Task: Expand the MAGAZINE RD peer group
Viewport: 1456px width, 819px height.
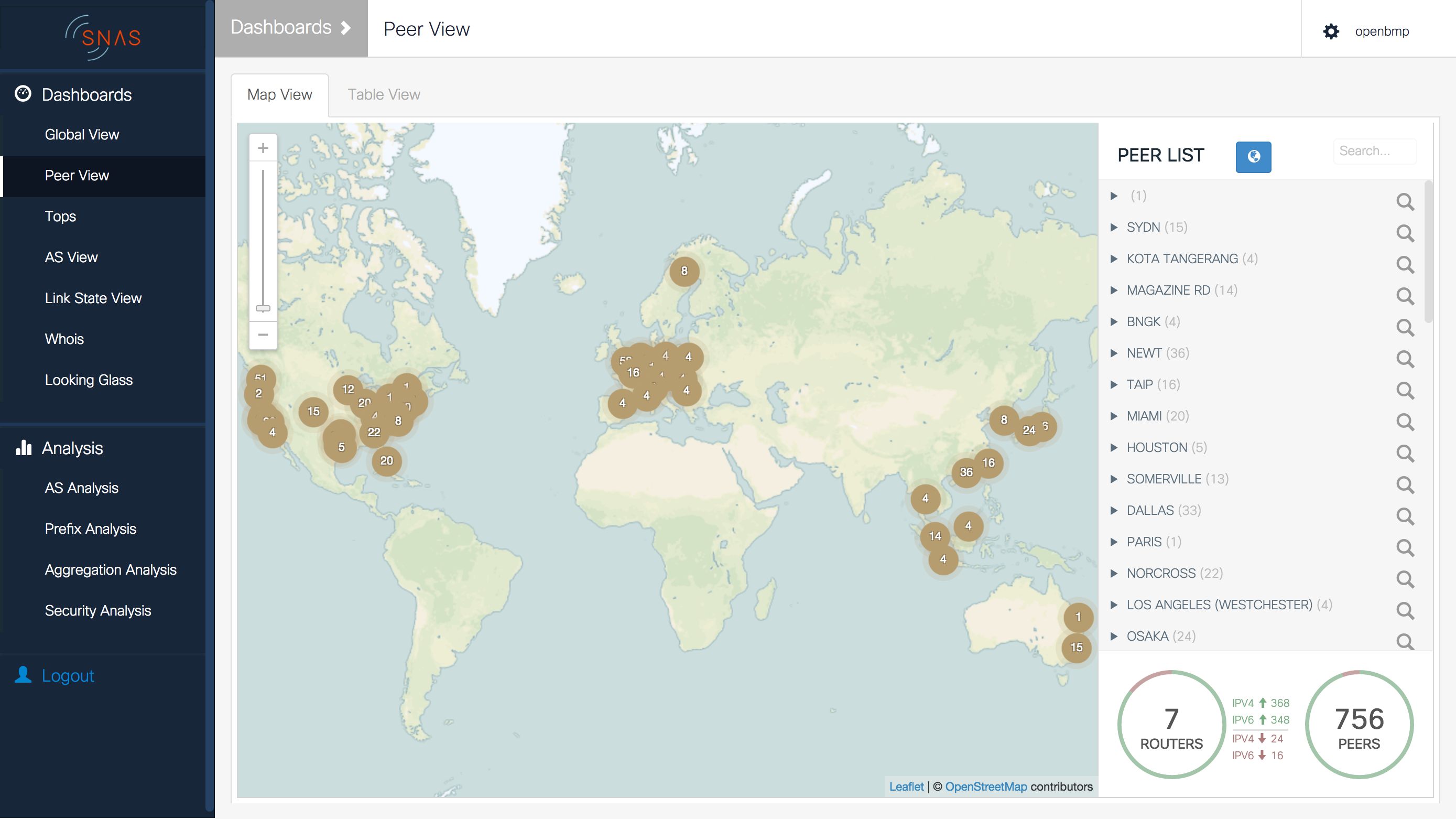Action: (1113, 290)
